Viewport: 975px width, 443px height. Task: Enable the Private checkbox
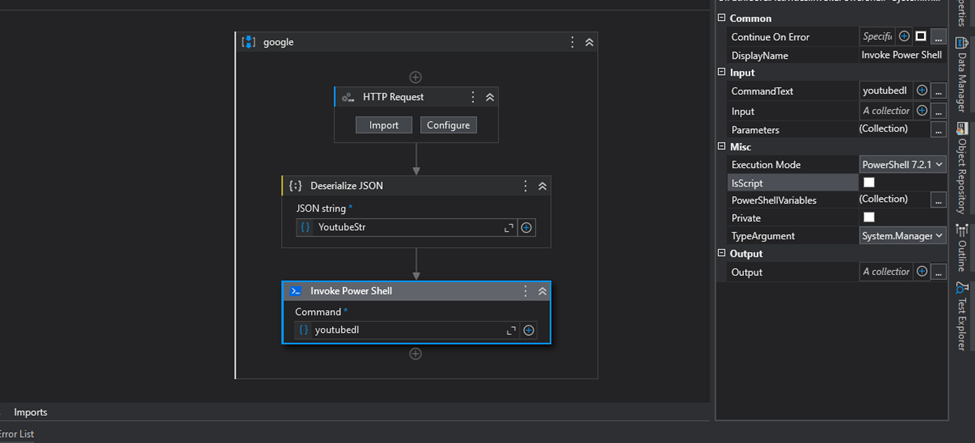[x=869, y=217]
